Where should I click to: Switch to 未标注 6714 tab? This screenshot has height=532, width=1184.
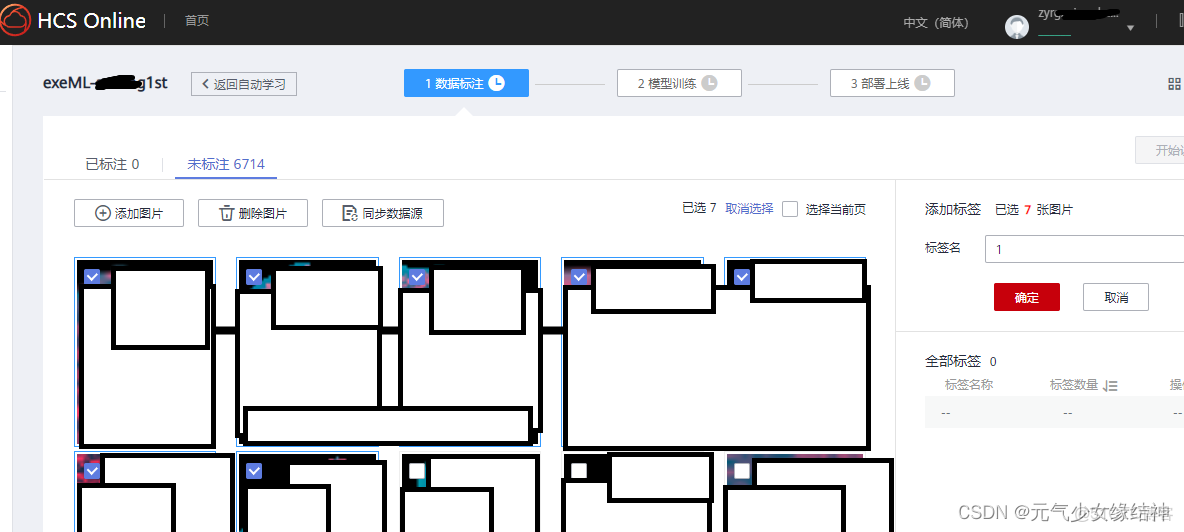pyautogui.click(x=226, y=164)
